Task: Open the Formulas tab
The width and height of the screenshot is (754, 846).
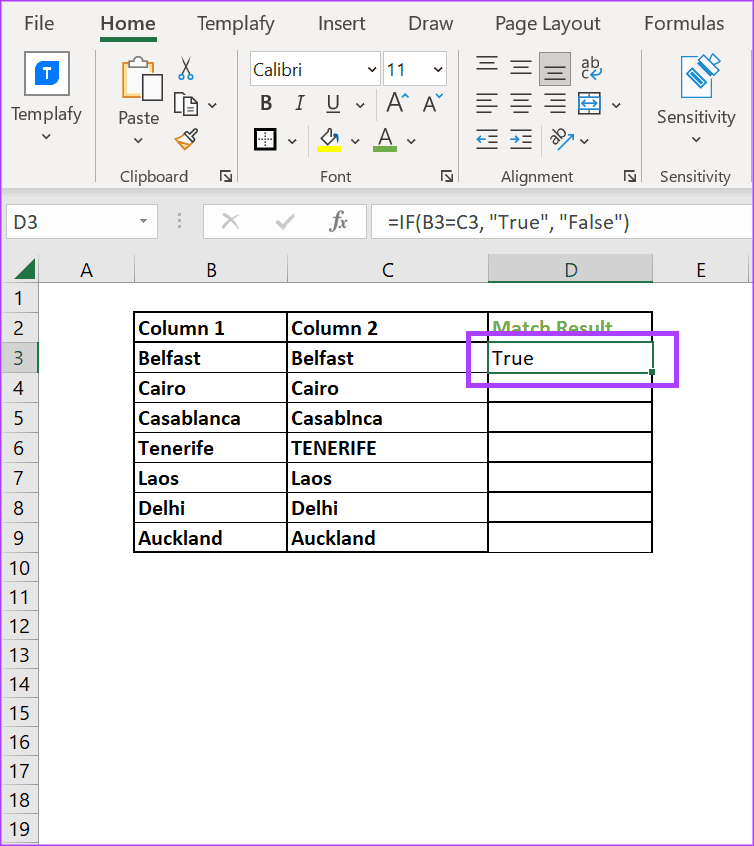Action: (684, 23)
